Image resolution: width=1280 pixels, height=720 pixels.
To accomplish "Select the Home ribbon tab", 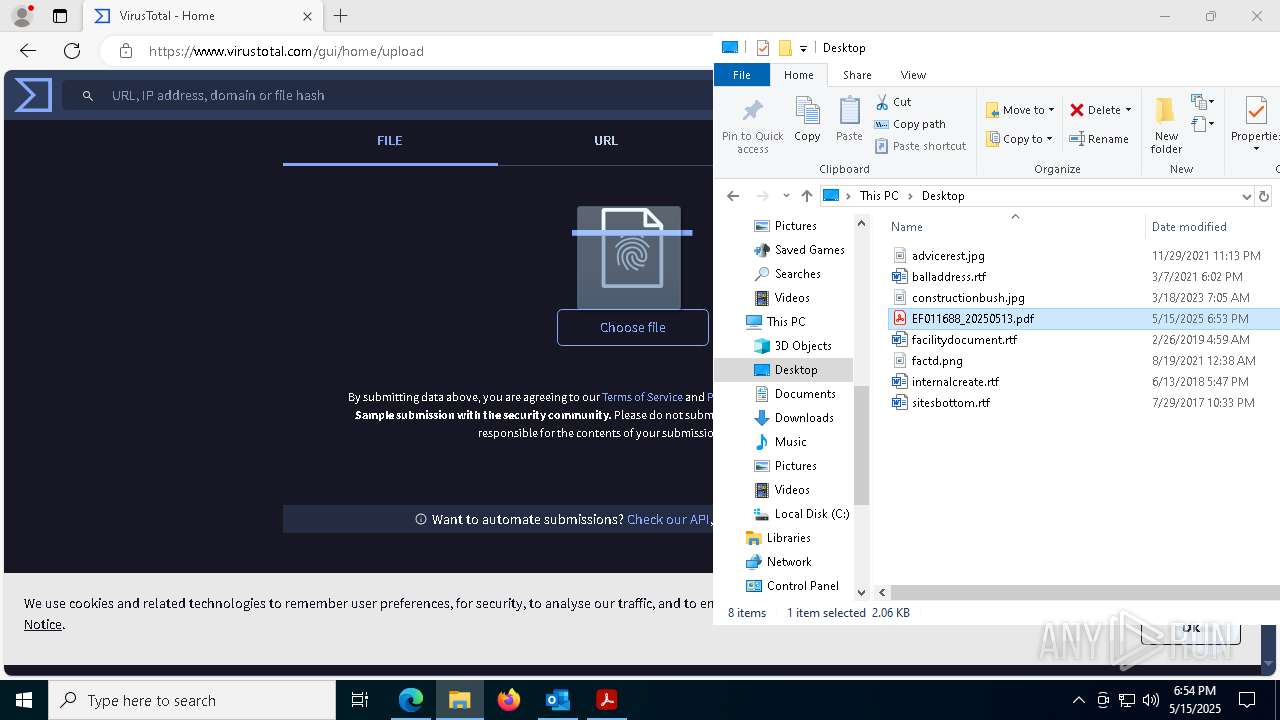I will (799, 75).
